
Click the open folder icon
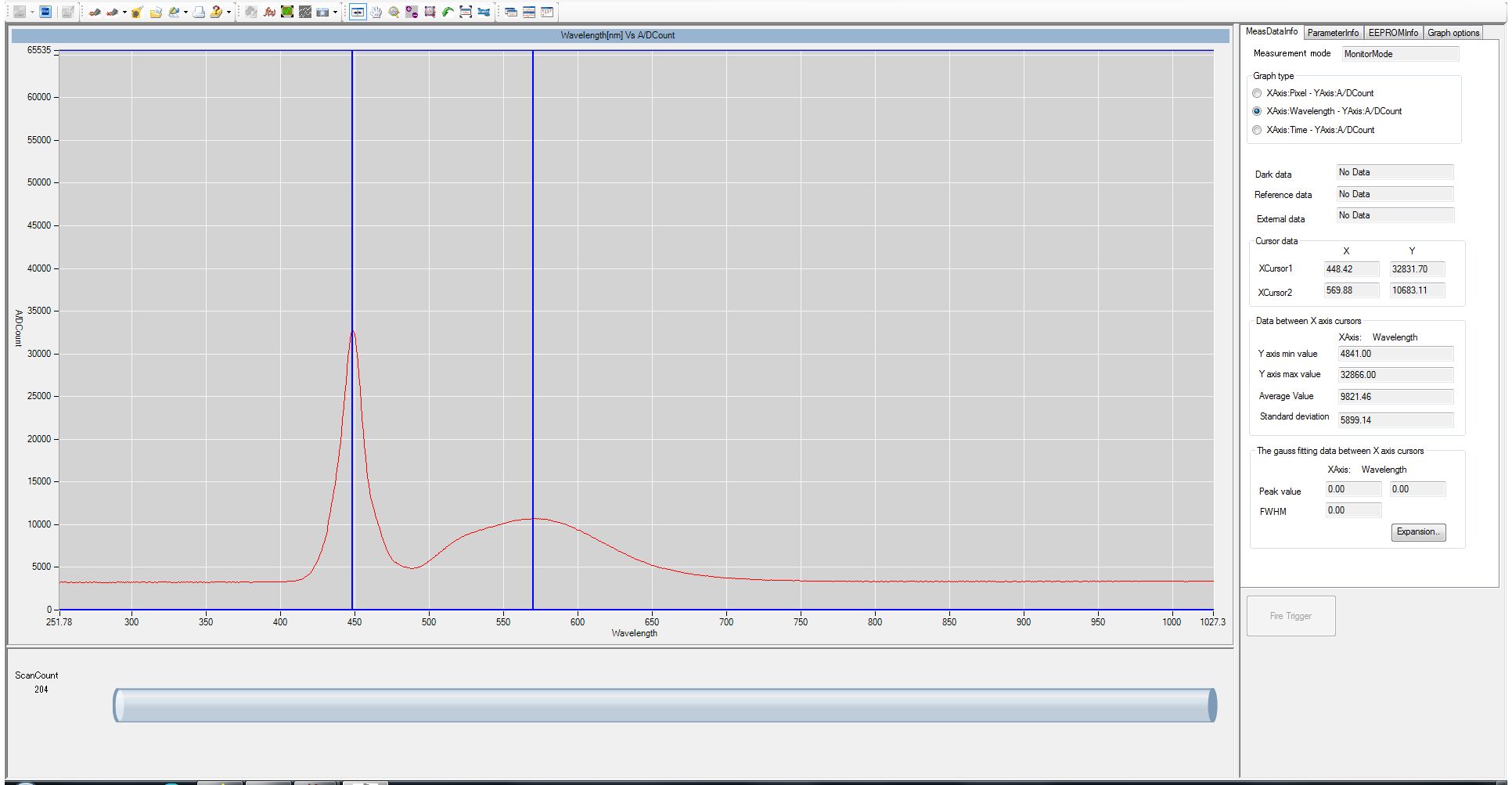pos(156,12)
